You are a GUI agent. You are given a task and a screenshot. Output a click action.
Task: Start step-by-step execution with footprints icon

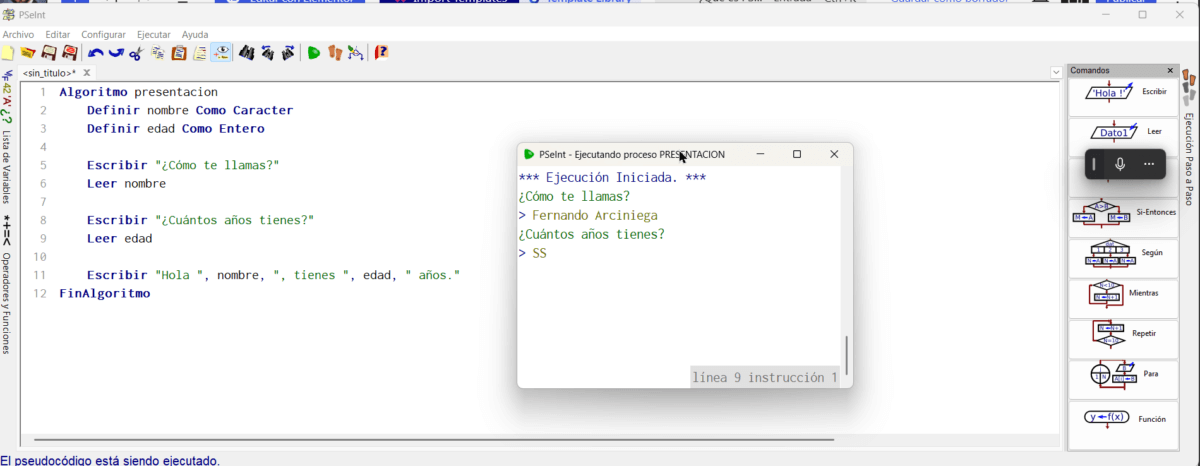pos(334,53)
